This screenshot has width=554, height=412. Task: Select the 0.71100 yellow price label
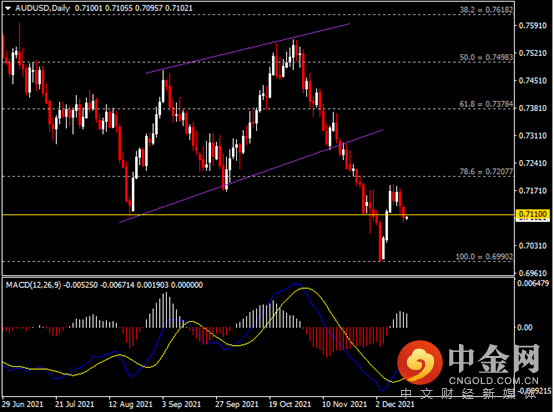(x=533, y=214)
